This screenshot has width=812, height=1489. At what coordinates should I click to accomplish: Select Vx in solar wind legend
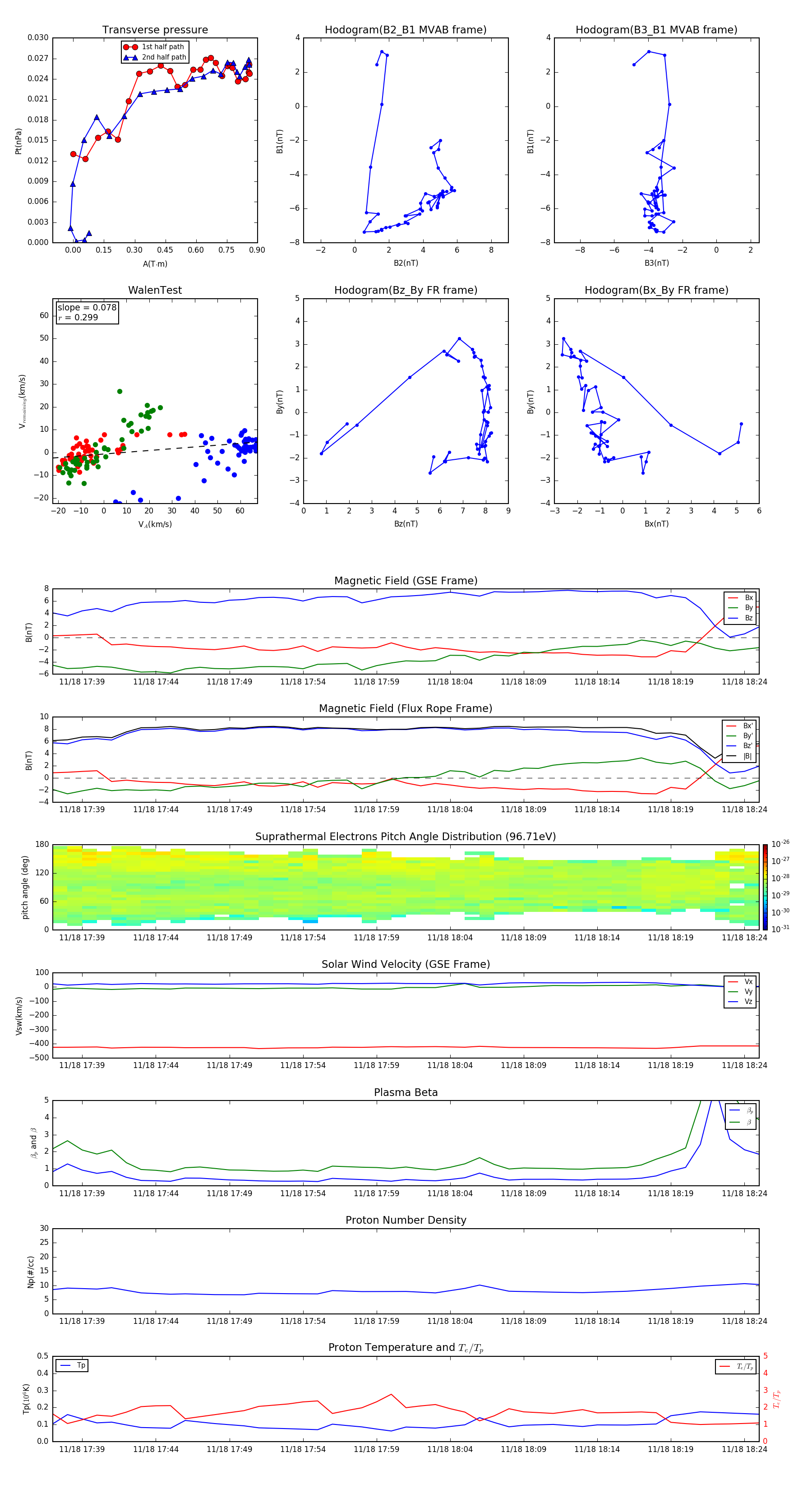[x=740, y=981]
